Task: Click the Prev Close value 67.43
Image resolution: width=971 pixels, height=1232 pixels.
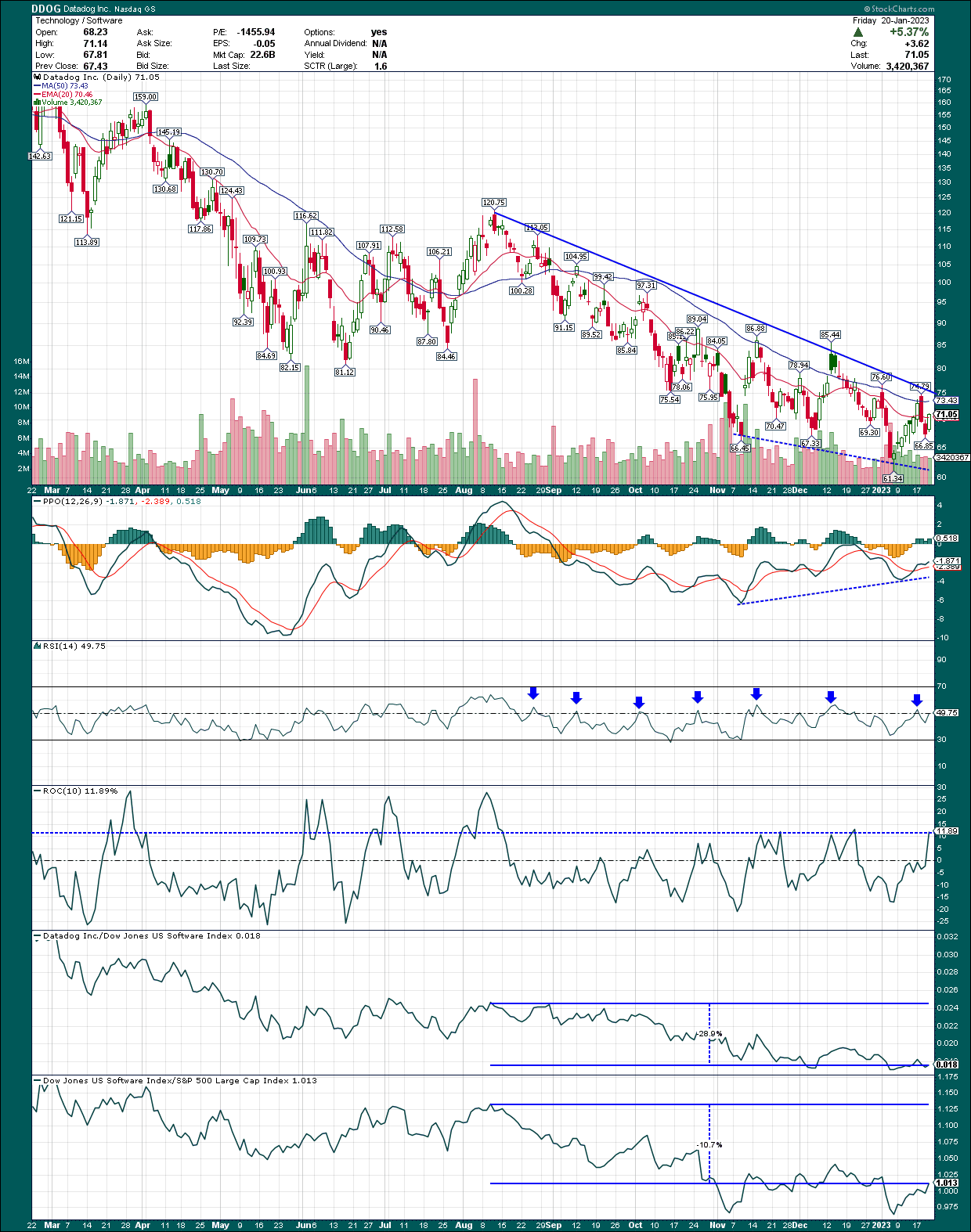Action: [96, 67]
